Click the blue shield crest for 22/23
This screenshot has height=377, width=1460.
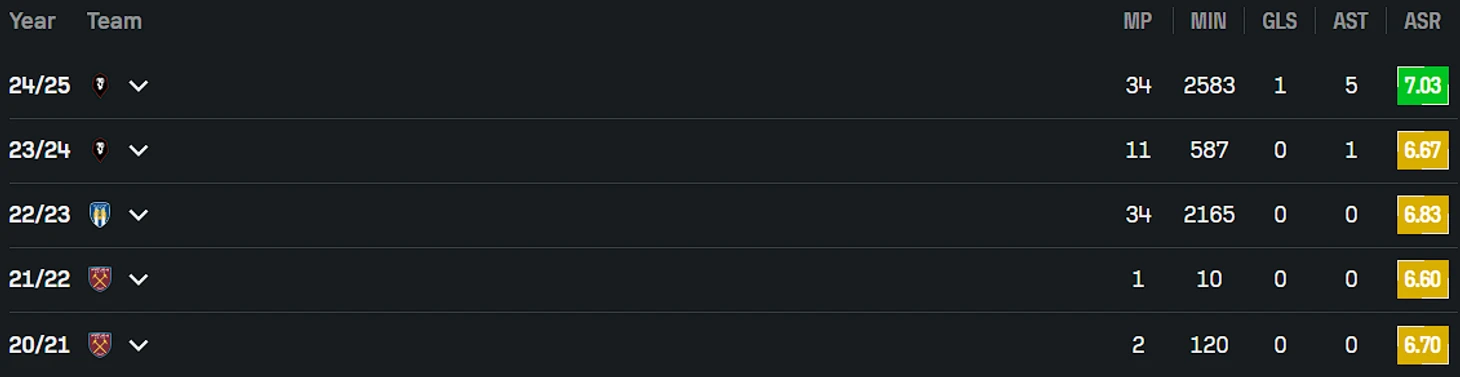pos(99,215)
